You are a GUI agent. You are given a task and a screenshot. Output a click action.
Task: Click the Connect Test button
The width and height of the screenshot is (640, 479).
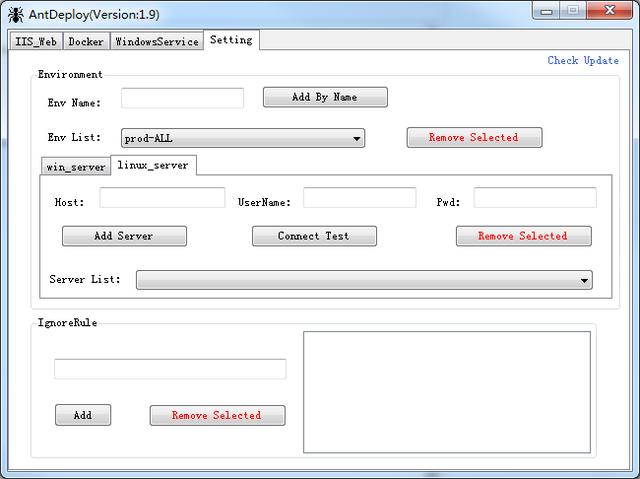click(314, 236)
